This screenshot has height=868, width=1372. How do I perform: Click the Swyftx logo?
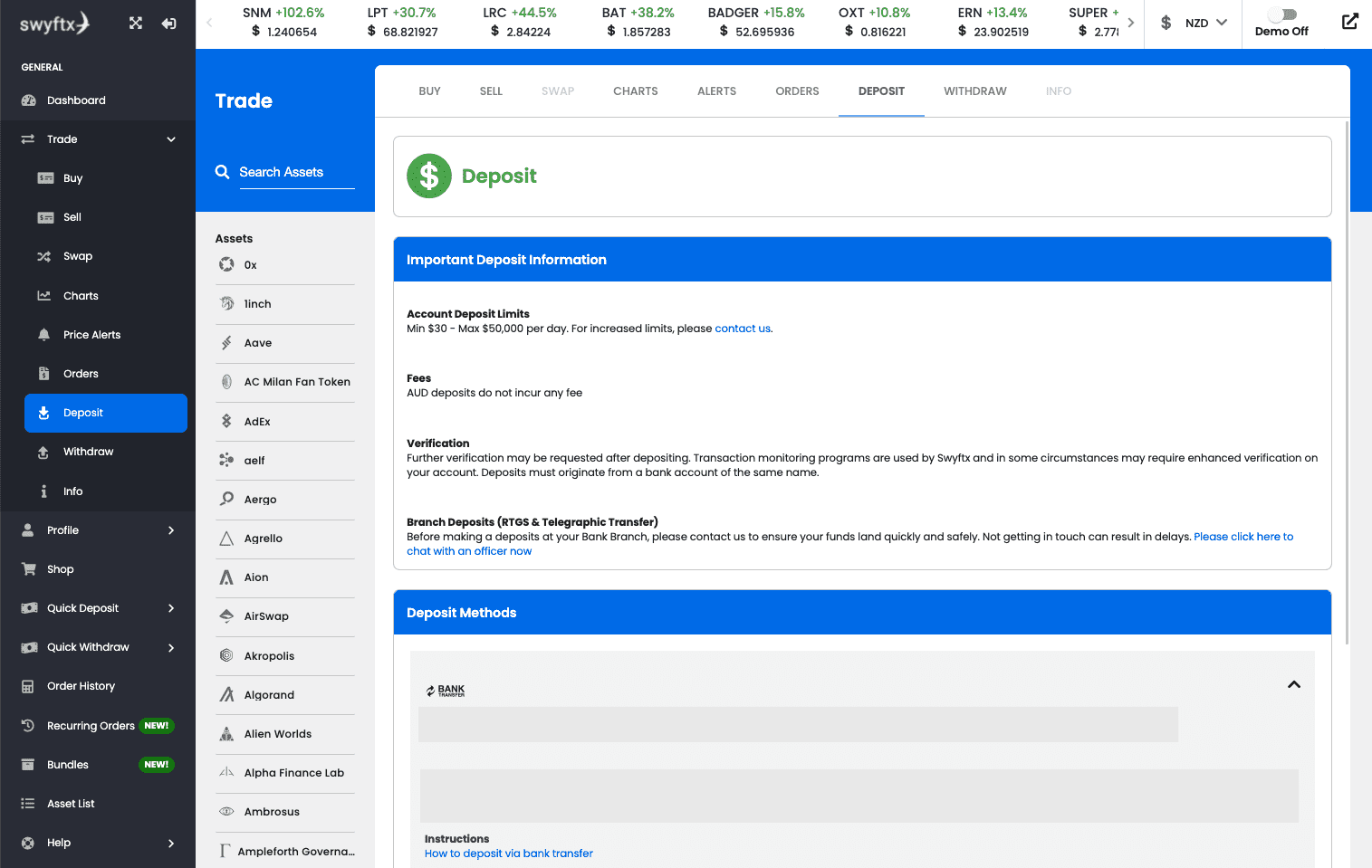pos(54,24)
